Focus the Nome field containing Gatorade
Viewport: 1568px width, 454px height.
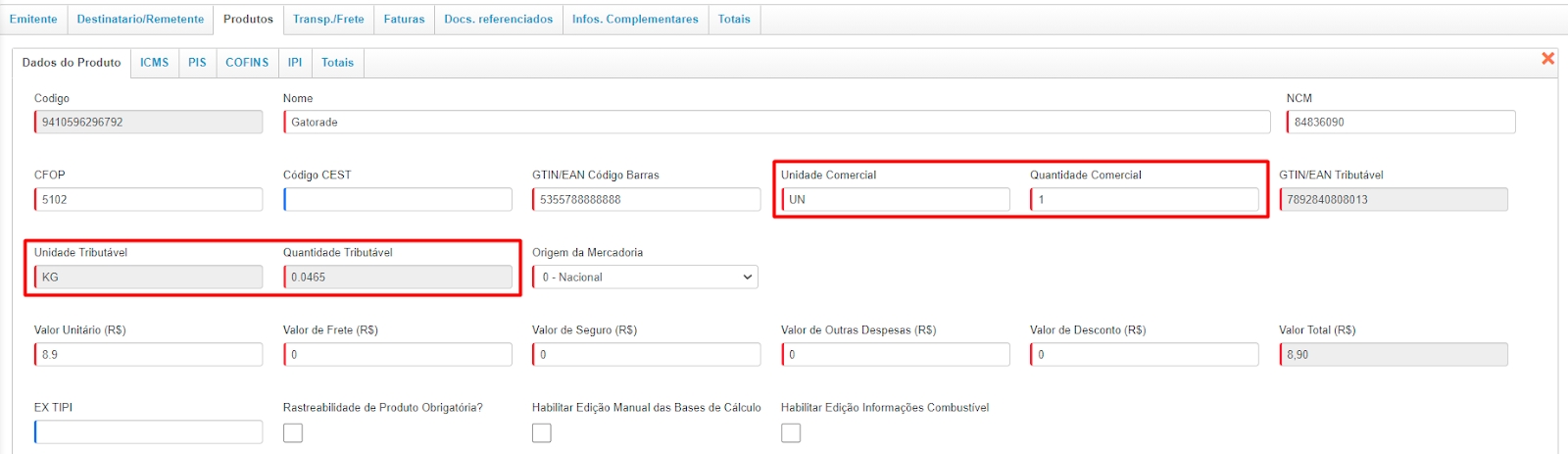tap(776, 123)
